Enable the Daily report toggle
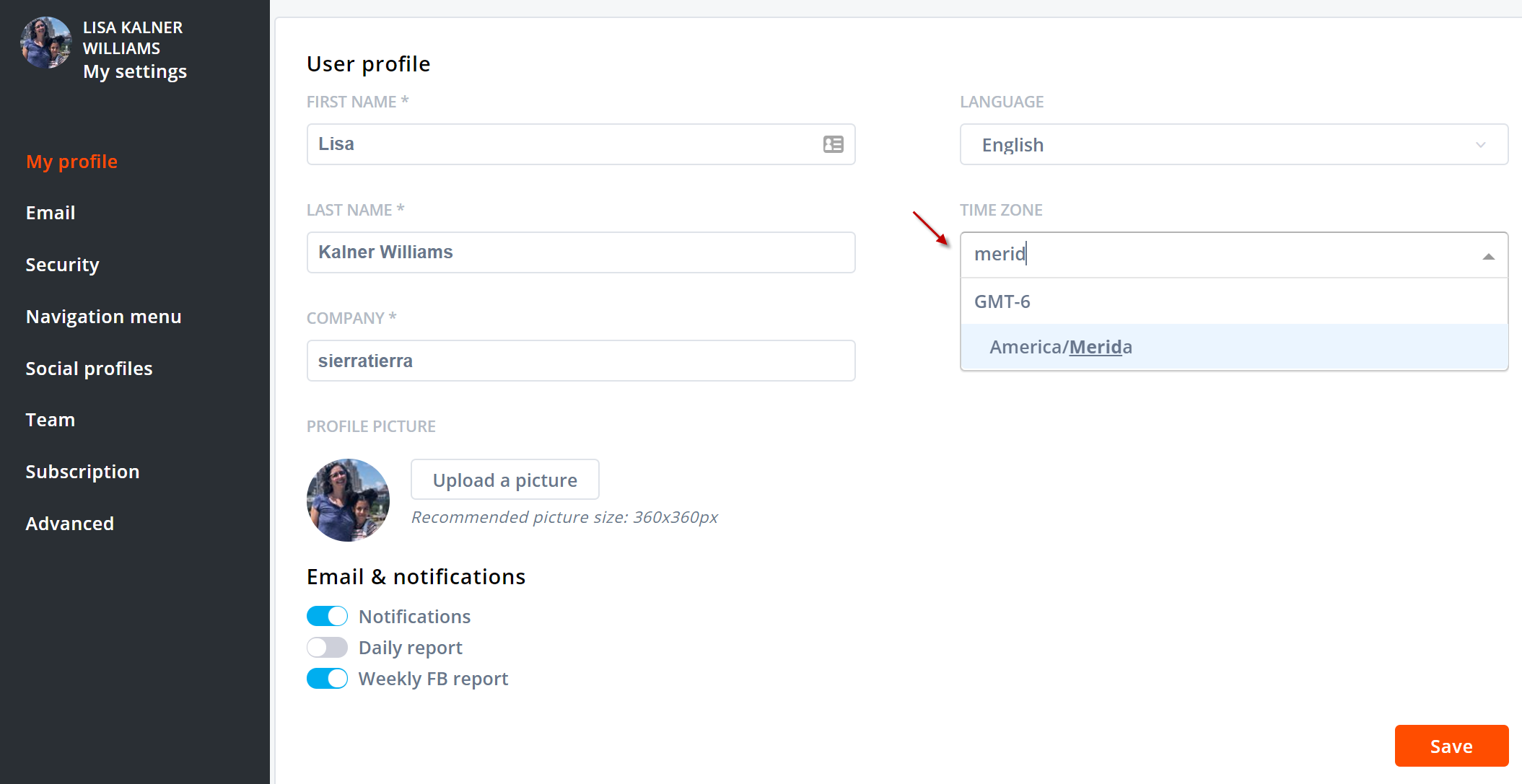Screen dimensions: 1522x784 (327, 648)
